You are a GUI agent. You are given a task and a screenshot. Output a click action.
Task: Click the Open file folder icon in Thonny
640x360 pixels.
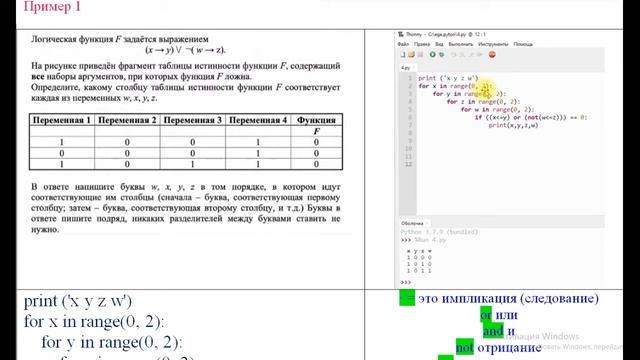tap(411, 54)
